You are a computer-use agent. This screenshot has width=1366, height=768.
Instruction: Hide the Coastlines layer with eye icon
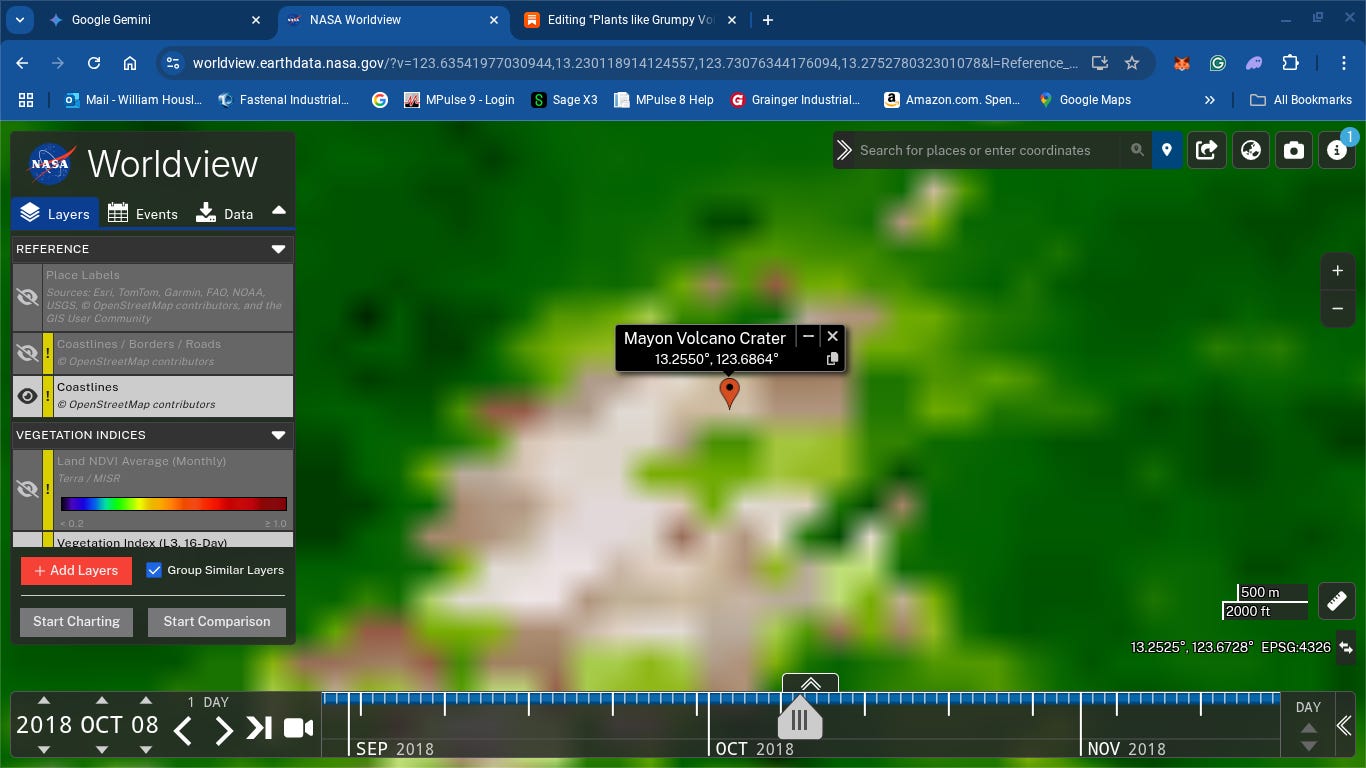pos(28,396)
